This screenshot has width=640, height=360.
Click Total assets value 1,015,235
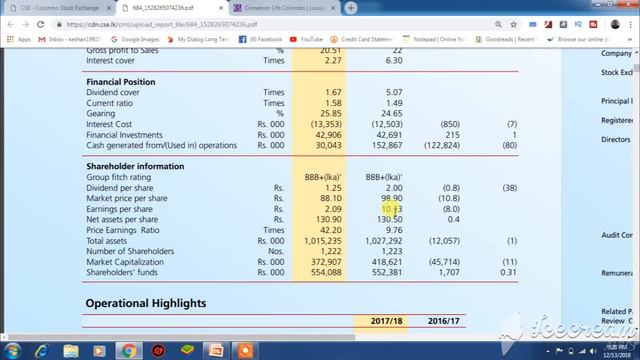tap(323, 241)
